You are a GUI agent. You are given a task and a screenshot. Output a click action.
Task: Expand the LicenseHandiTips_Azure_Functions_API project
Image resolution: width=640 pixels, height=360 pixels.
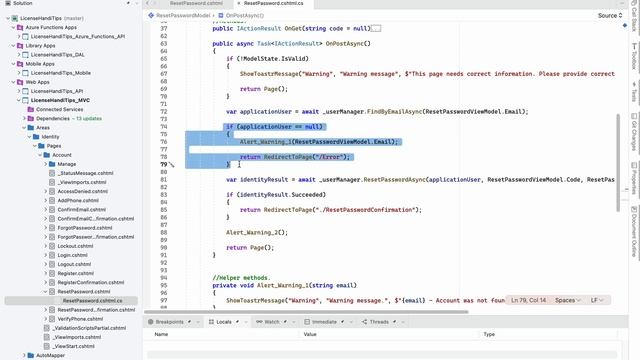click(x=19, y=36)
